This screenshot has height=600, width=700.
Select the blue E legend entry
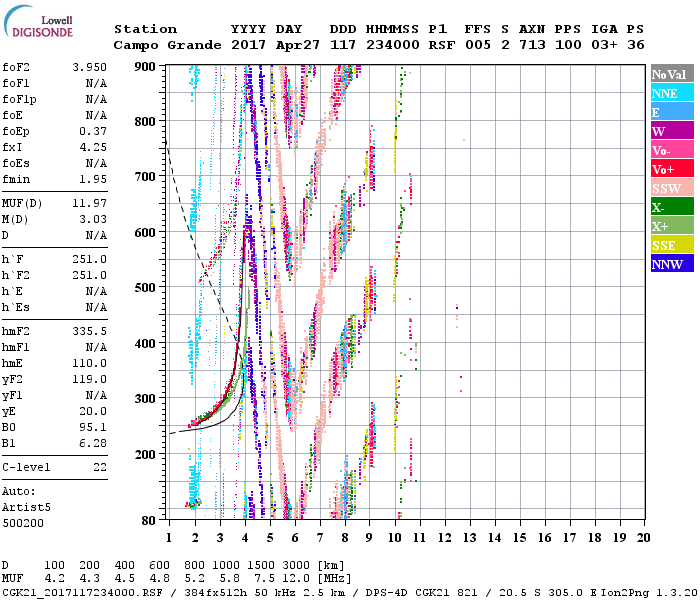coord(671,112)
